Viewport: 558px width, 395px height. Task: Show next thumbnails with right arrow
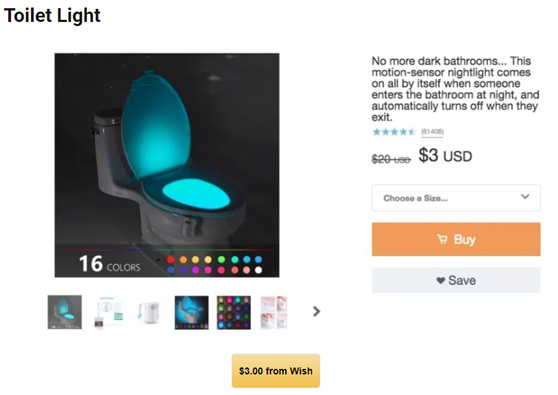coord(316,312)
